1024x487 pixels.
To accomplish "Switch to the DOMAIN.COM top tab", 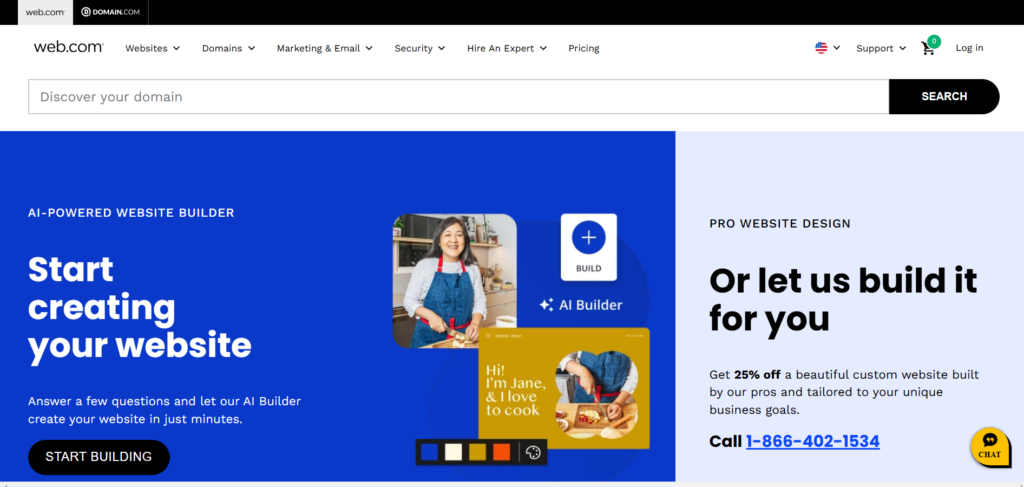I will (x=110, y=12).
